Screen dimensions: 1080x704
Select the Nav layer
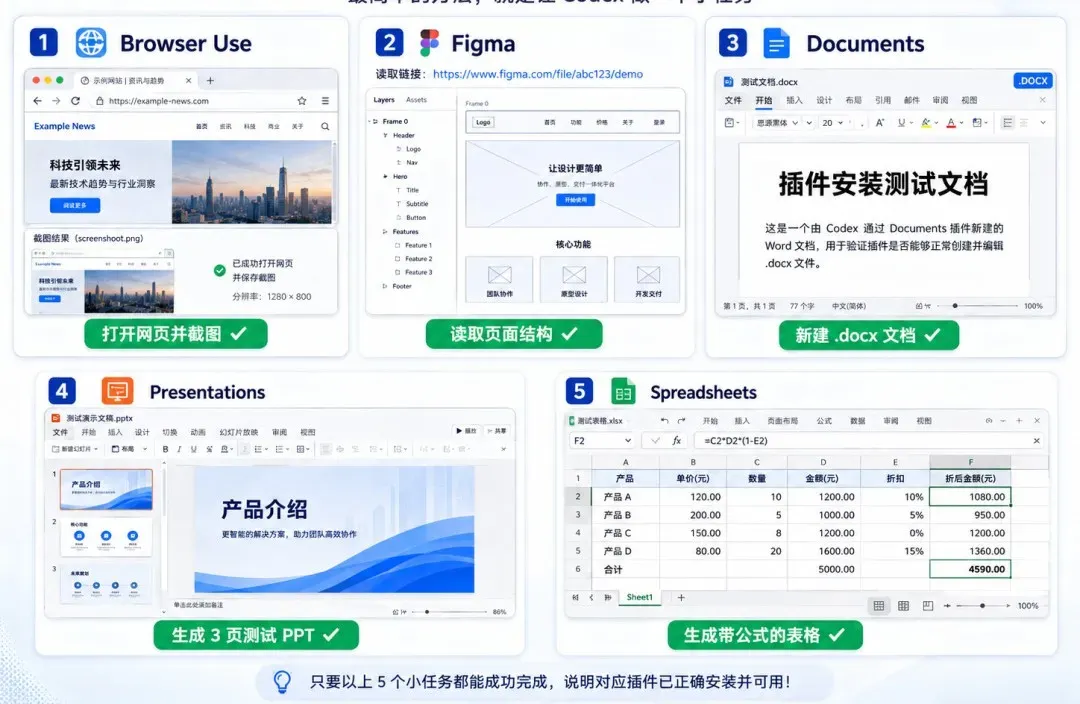point(412,163)
